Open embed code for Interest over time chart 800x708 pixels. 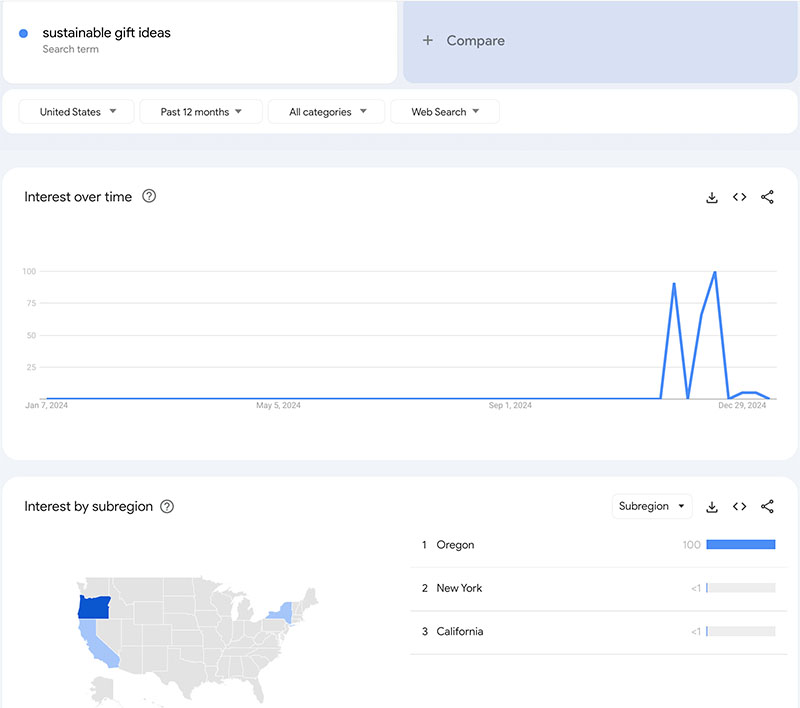click(739, 197)
